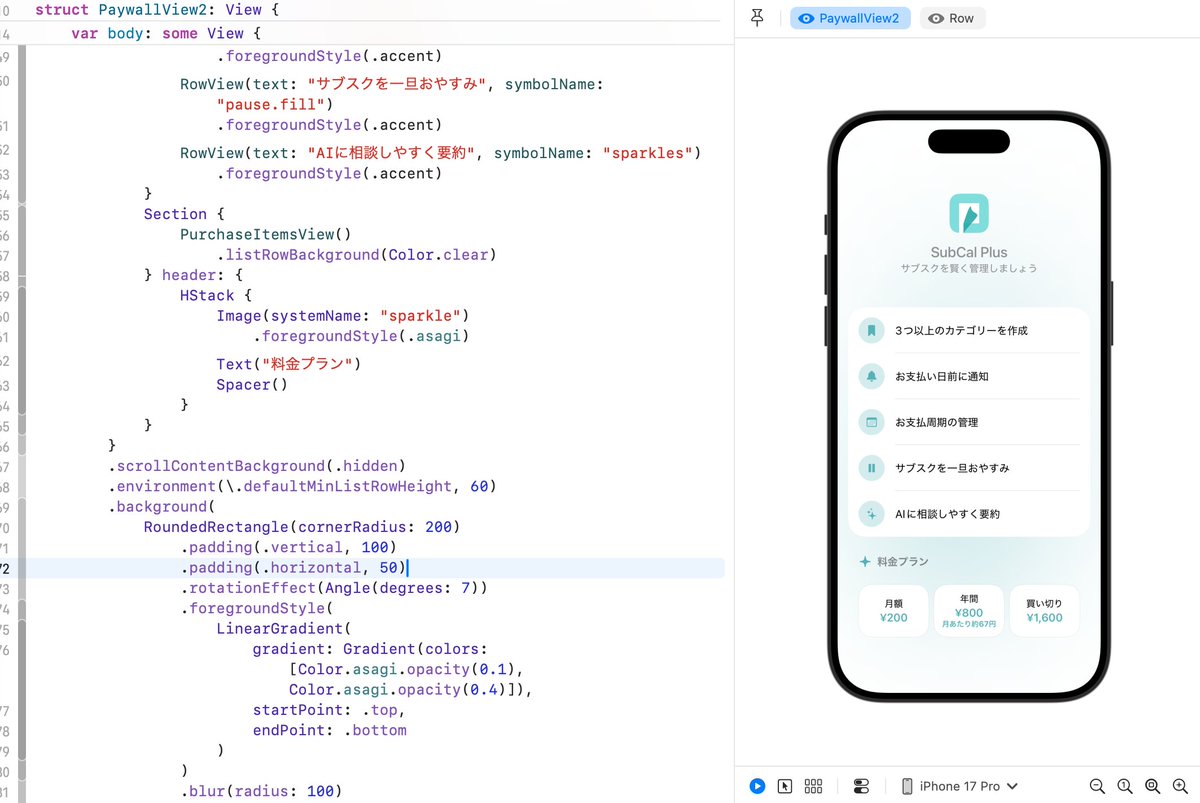1200x803 pixels.
Task: Tap the お支払い日前に通知 row text
Action: [942, 376]
